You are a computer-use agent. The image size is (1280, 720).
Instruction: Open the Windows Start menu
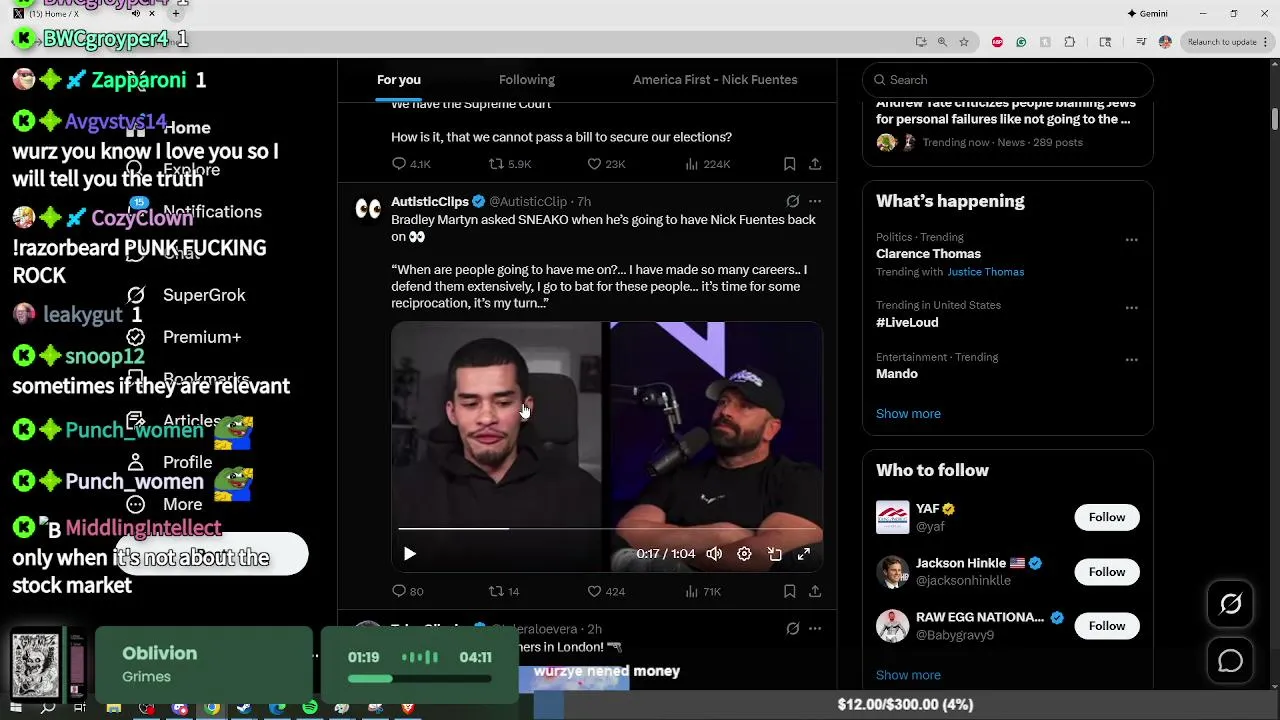(16, 708)
